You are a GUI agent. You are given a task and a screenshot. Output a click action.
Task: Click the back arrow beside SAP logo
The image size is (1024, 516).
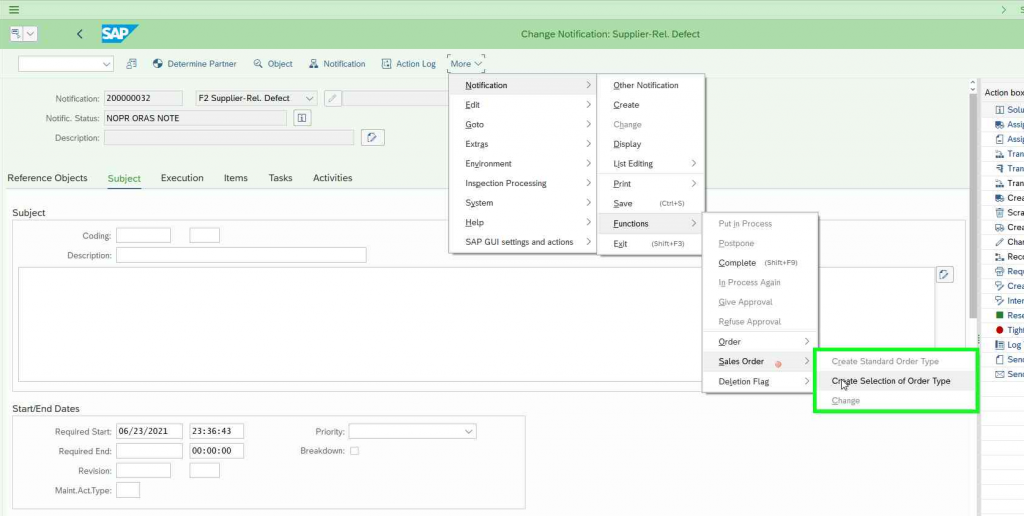(x=80, y=34)
